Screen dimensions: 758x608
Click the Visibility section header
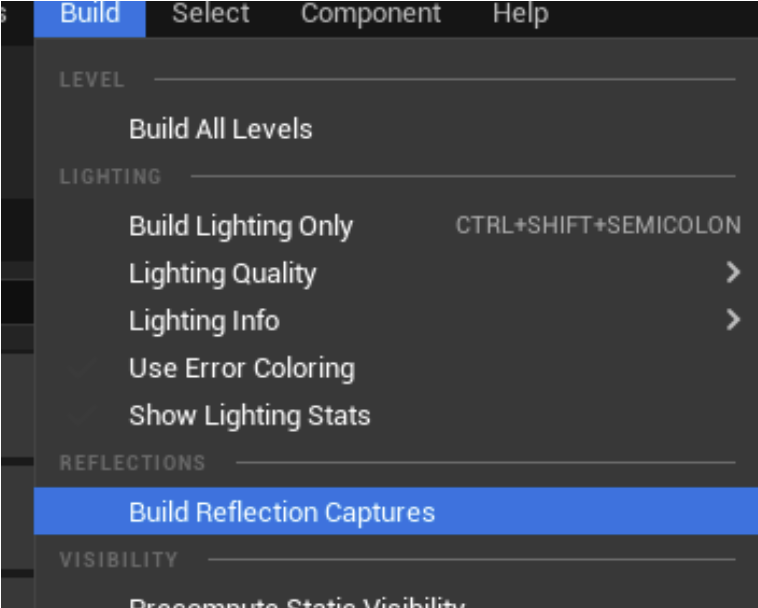pyautogui.click(x=118, y=560)
